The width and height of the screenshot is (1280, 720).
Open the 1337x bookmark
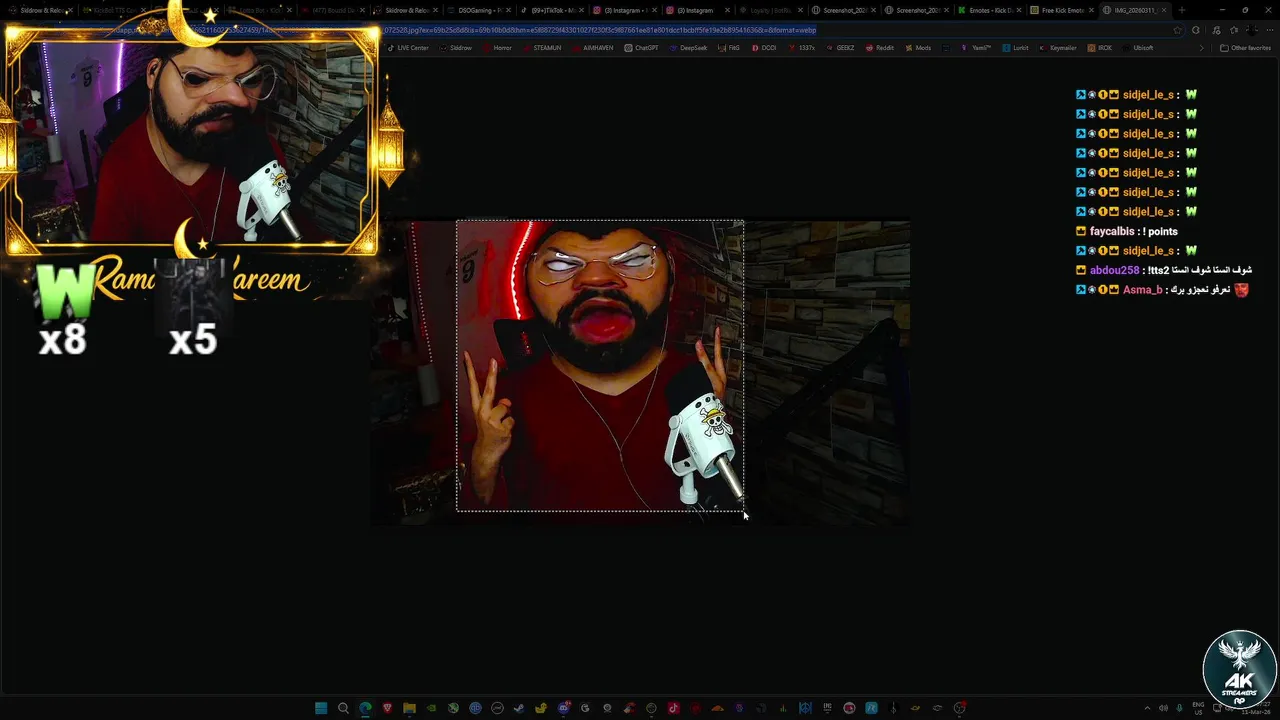tap(802, 48)
